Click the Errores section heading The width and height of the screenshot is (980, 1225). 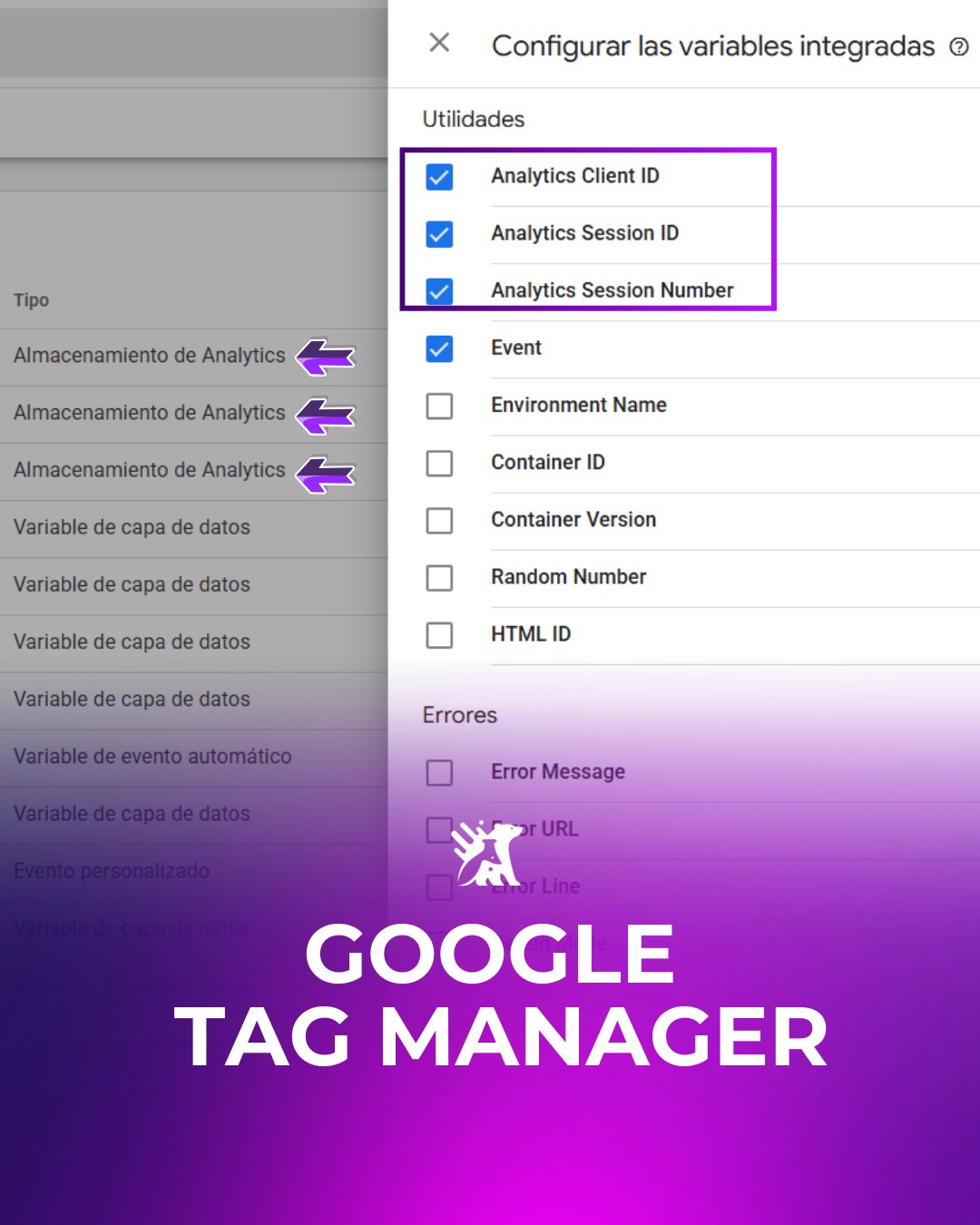coord(459,715)
